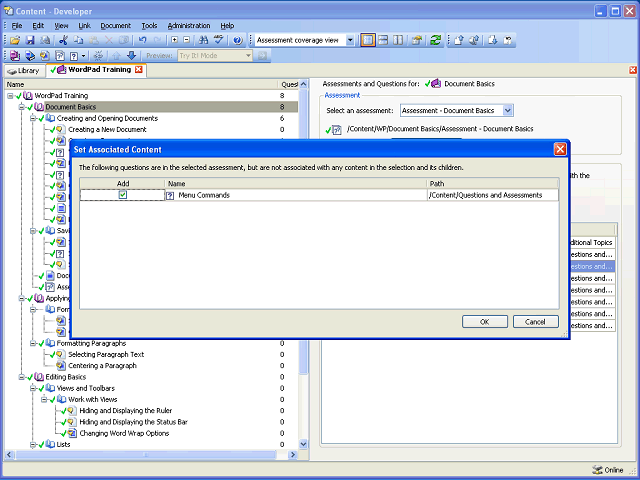Collapse the WordPad Training root node

click(x=10, y=96)
